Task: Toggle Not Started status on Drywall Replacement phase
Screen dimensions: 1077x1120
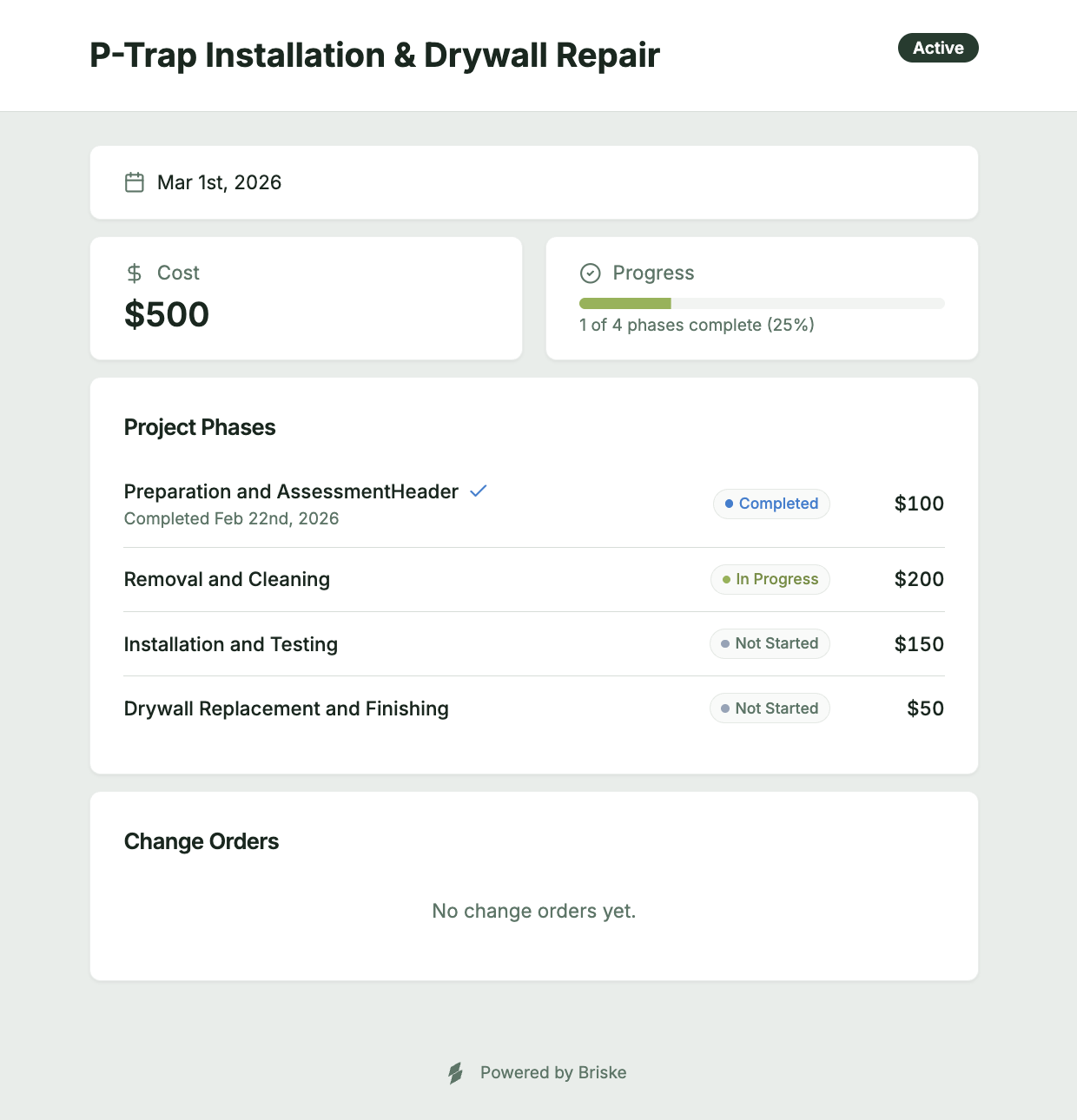Action: click(770, 708)
